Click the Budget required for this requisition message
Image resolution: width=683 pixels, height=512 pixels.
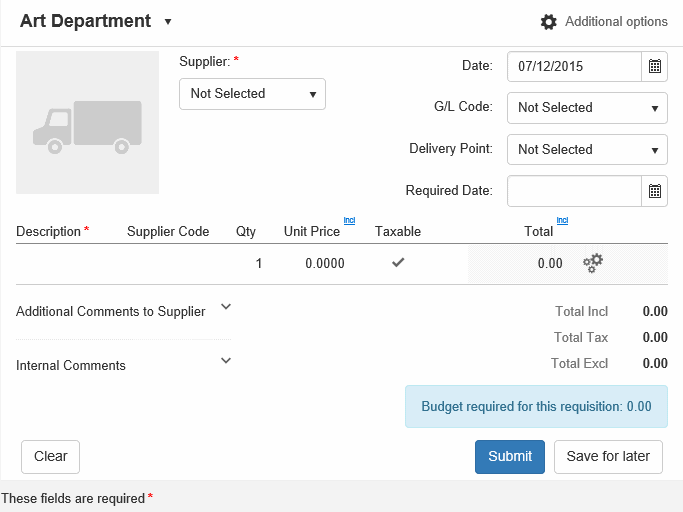point(536,407)
